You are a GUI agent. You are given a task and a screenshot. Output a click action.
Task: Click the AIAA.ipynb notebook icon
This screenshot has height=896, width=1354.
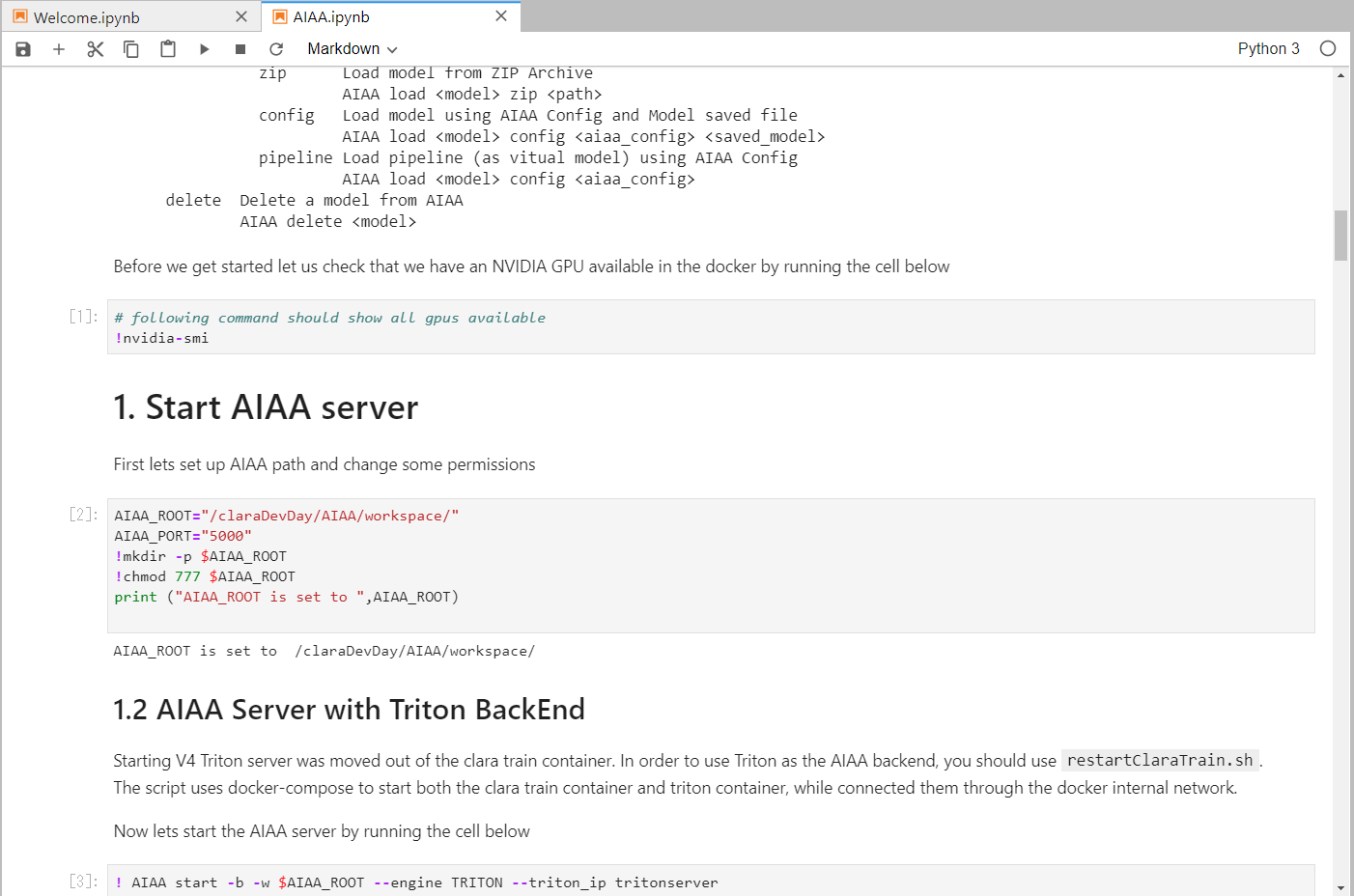280,16
